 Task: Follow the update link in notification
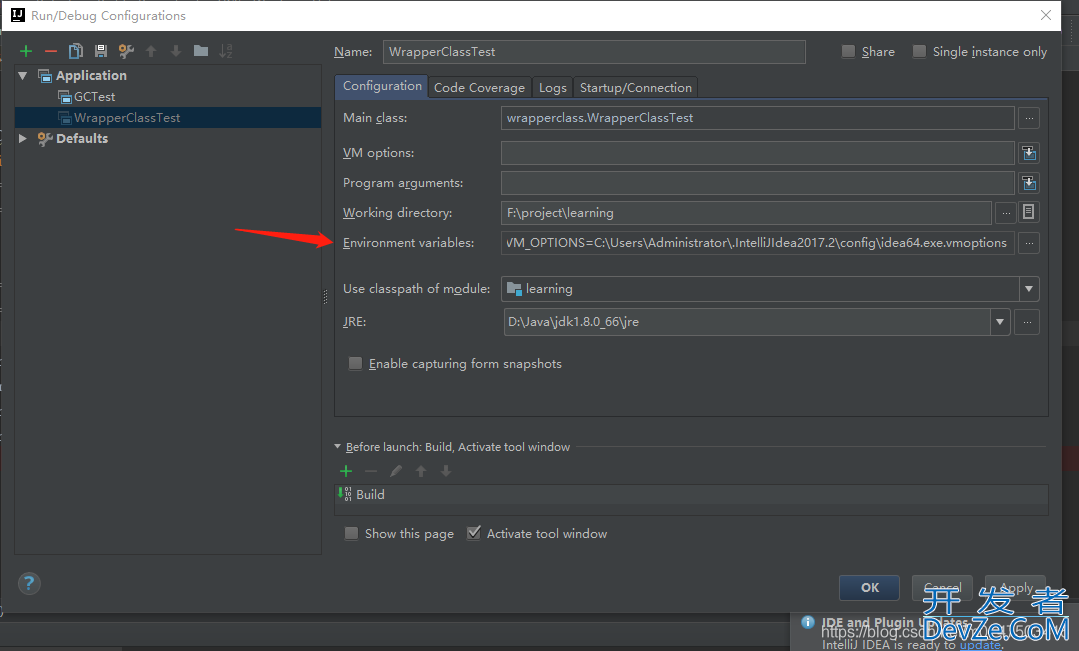coord(981,645)
